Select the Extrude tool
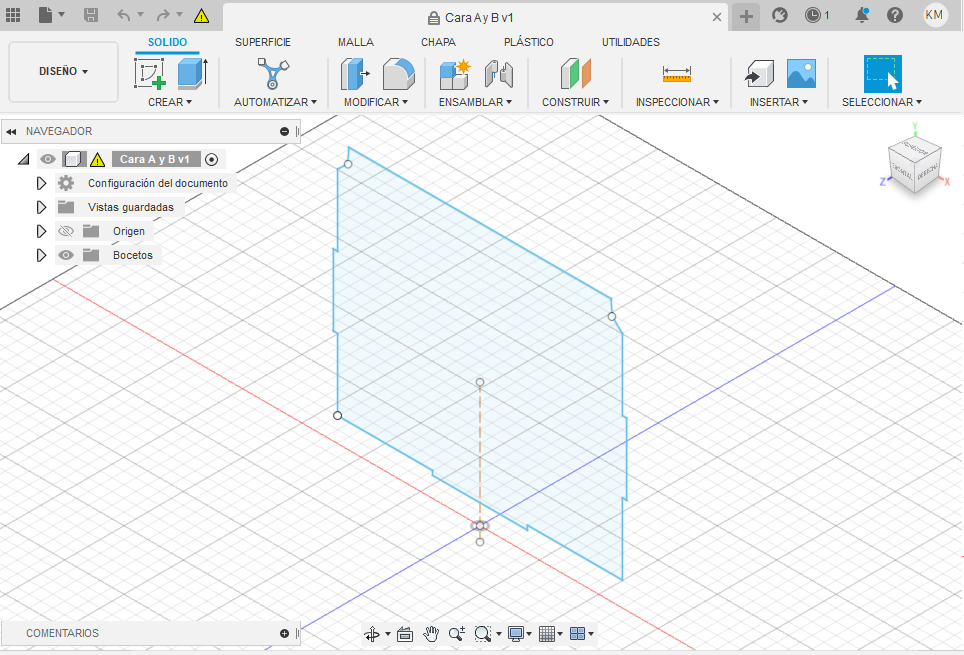This screenshot has height=655, width=964. 192,74
